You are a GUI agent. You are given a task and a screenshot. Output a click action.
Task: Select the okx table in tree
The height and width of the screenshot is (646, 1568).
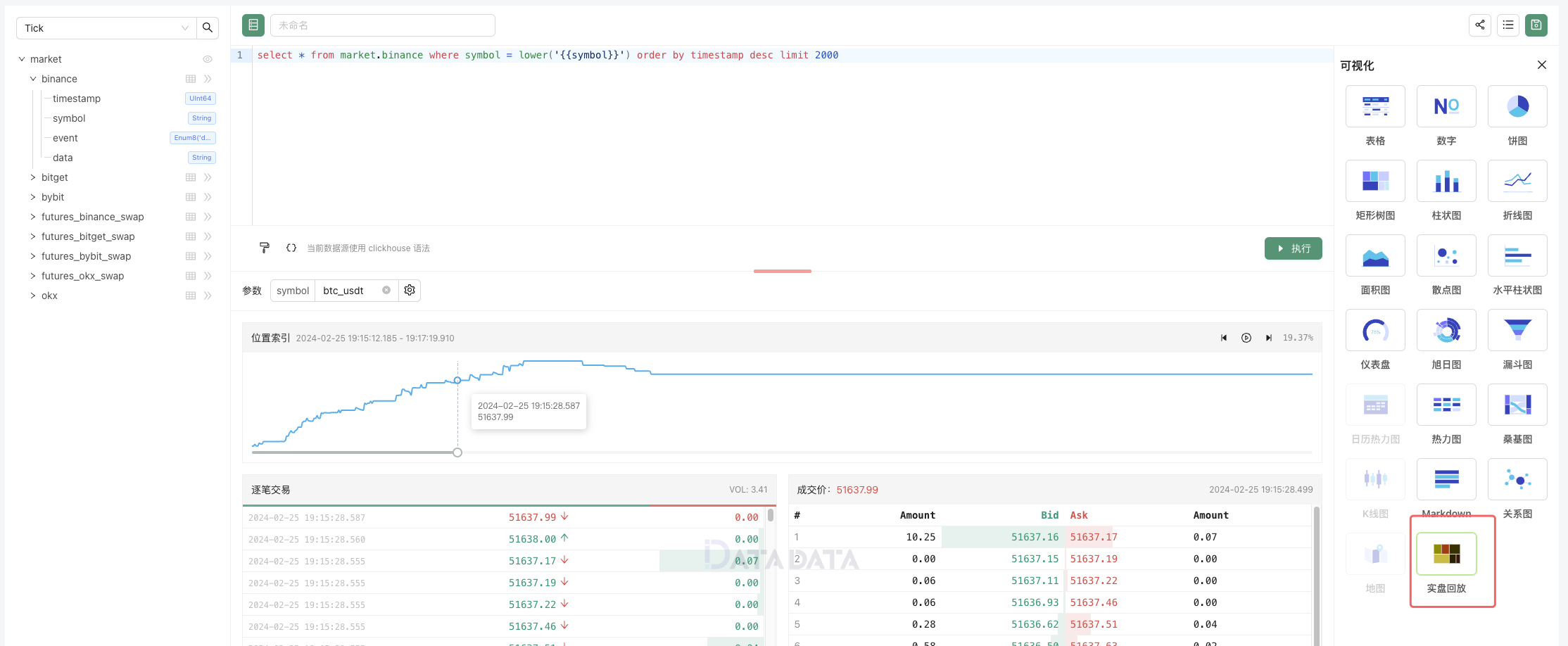pyautogui.click(x=49, y=296)
